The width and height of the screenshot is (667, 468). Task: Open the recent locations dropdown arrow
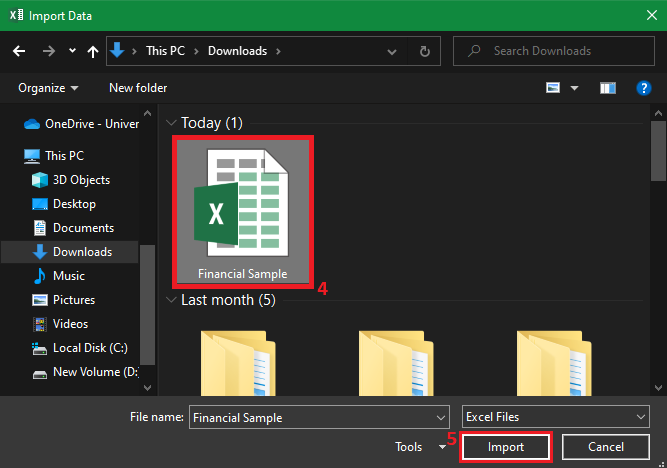point(72,51)
